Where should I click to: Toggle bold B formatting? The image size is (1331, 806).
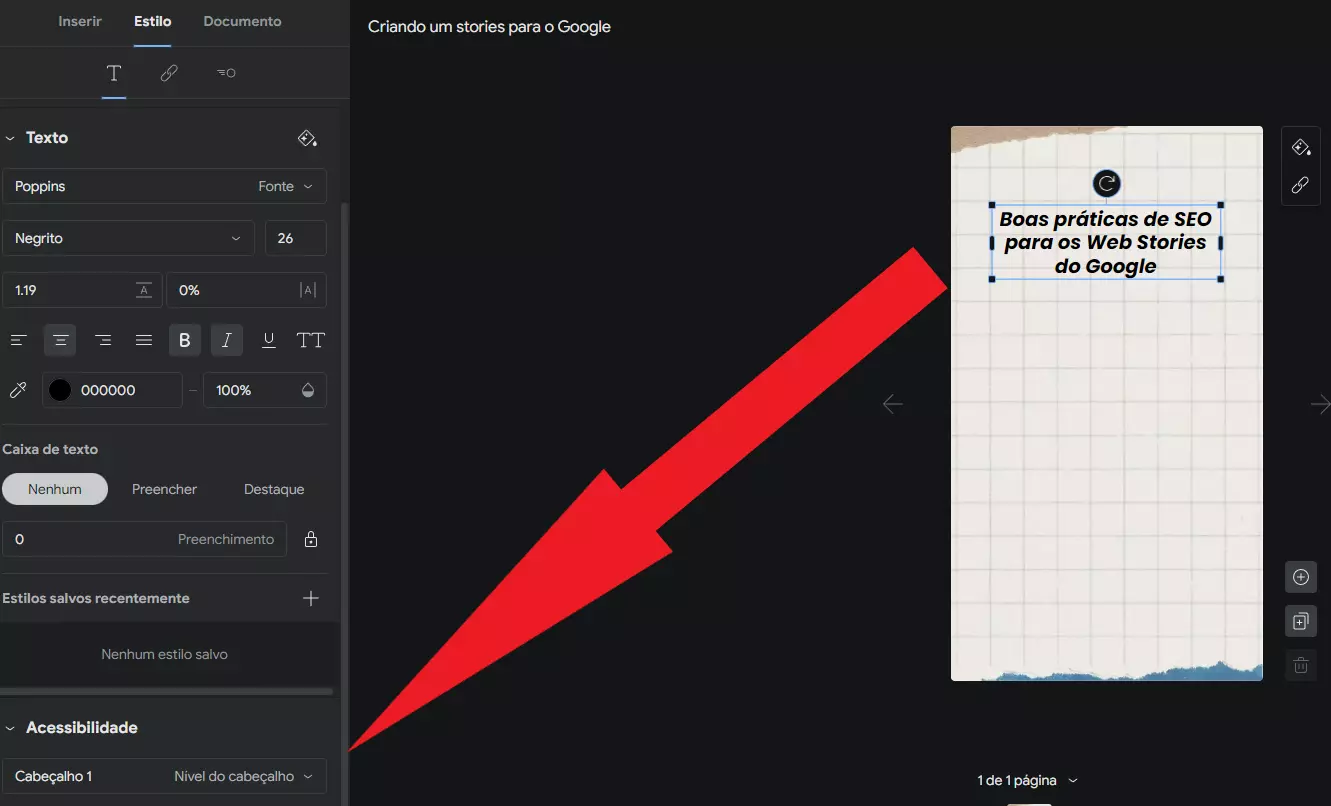point(184,340)
